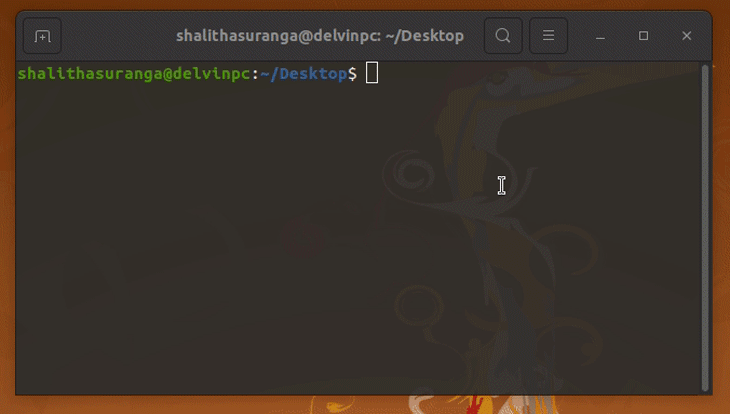Click the blue ~/Desktop path in prompt
Viewport: 730px width, 414px height.
pyautogui.click(x=304, y=74)
